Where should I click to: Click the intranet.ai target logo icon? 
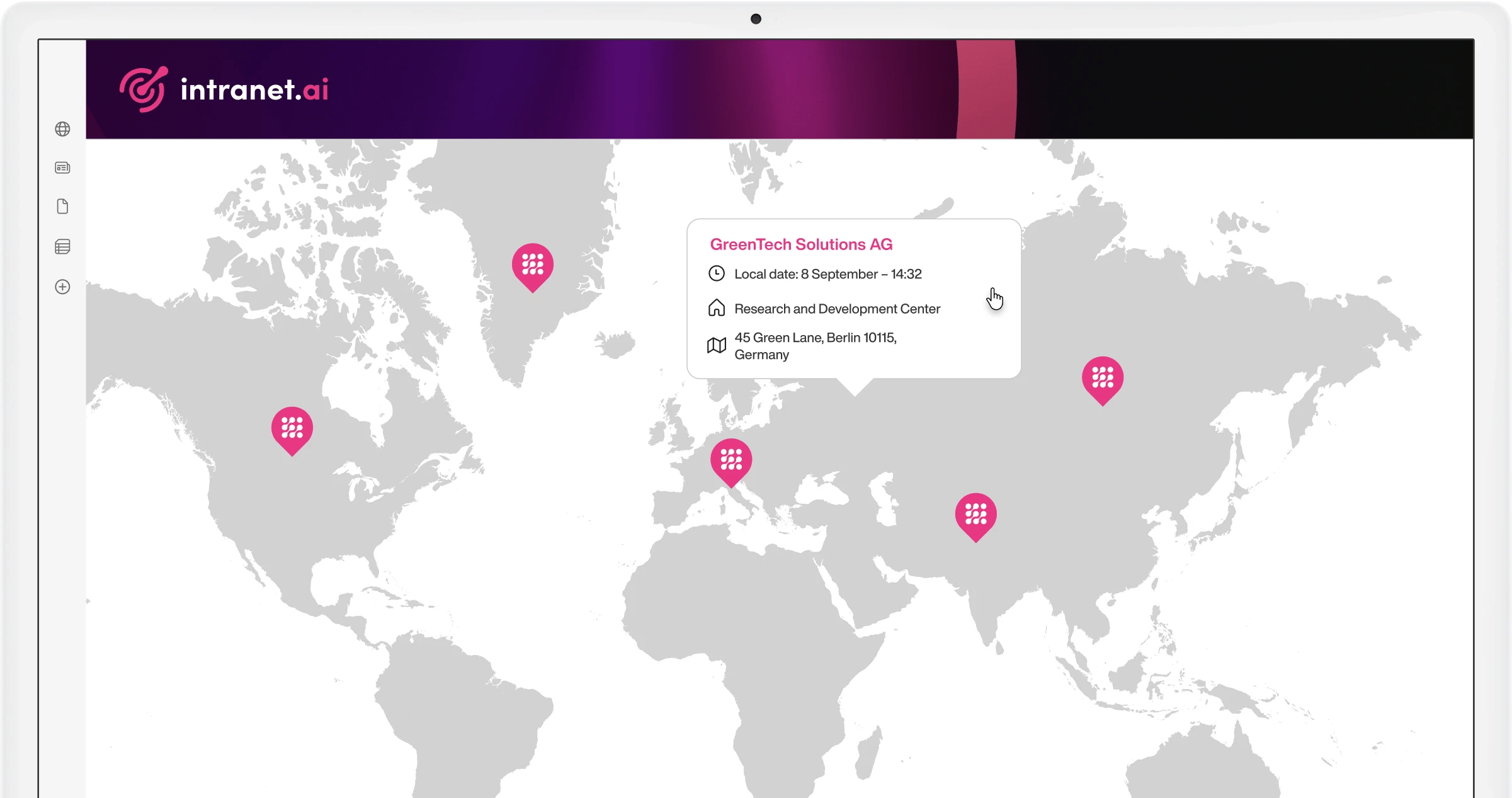(x=144, y=89)
